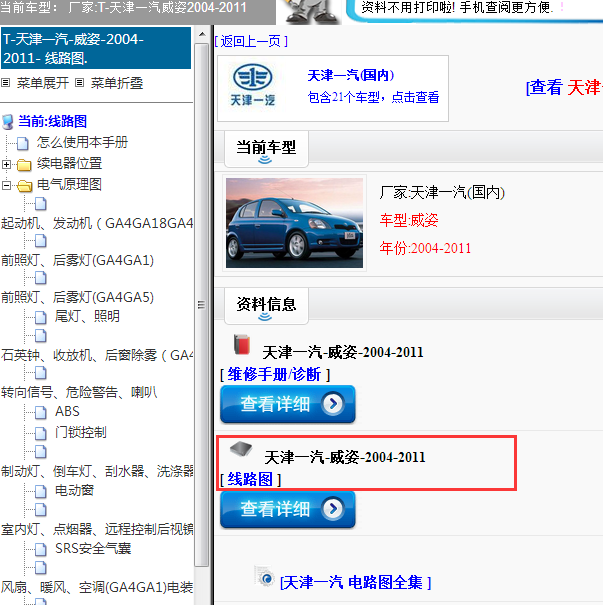The image size is (603, 605).
Task: Click the sidebar vertical scrollbar thumb
Action: [x=202, y=305]
